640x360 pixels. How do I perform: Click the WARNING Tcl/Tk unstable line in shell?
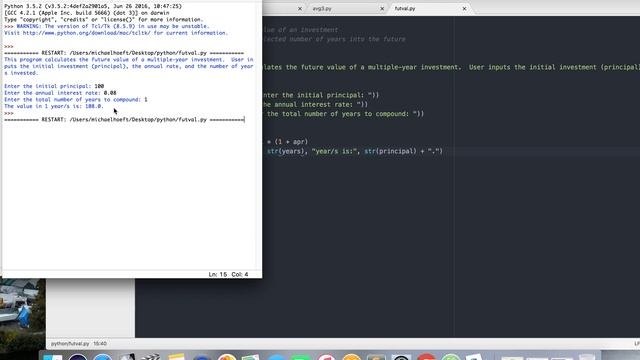pos(113,26)
